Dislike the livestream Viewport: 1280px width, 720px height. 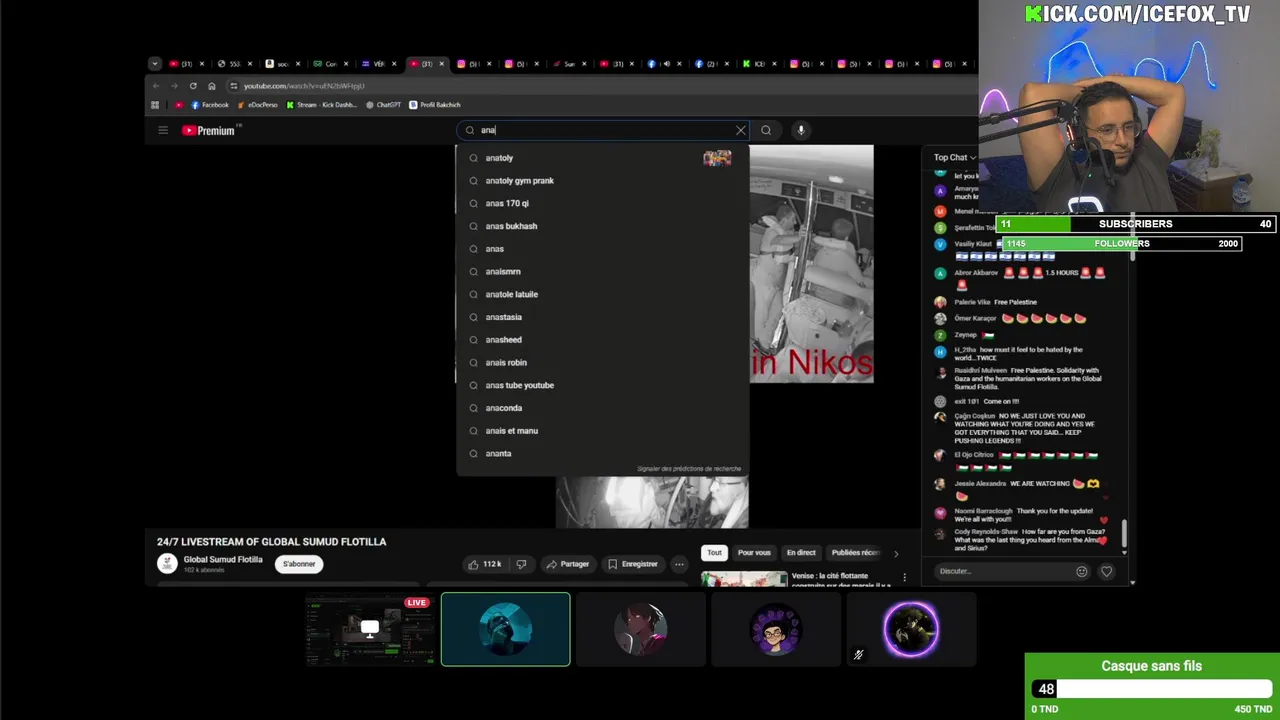pyautogui.click(x=521, y=564)
